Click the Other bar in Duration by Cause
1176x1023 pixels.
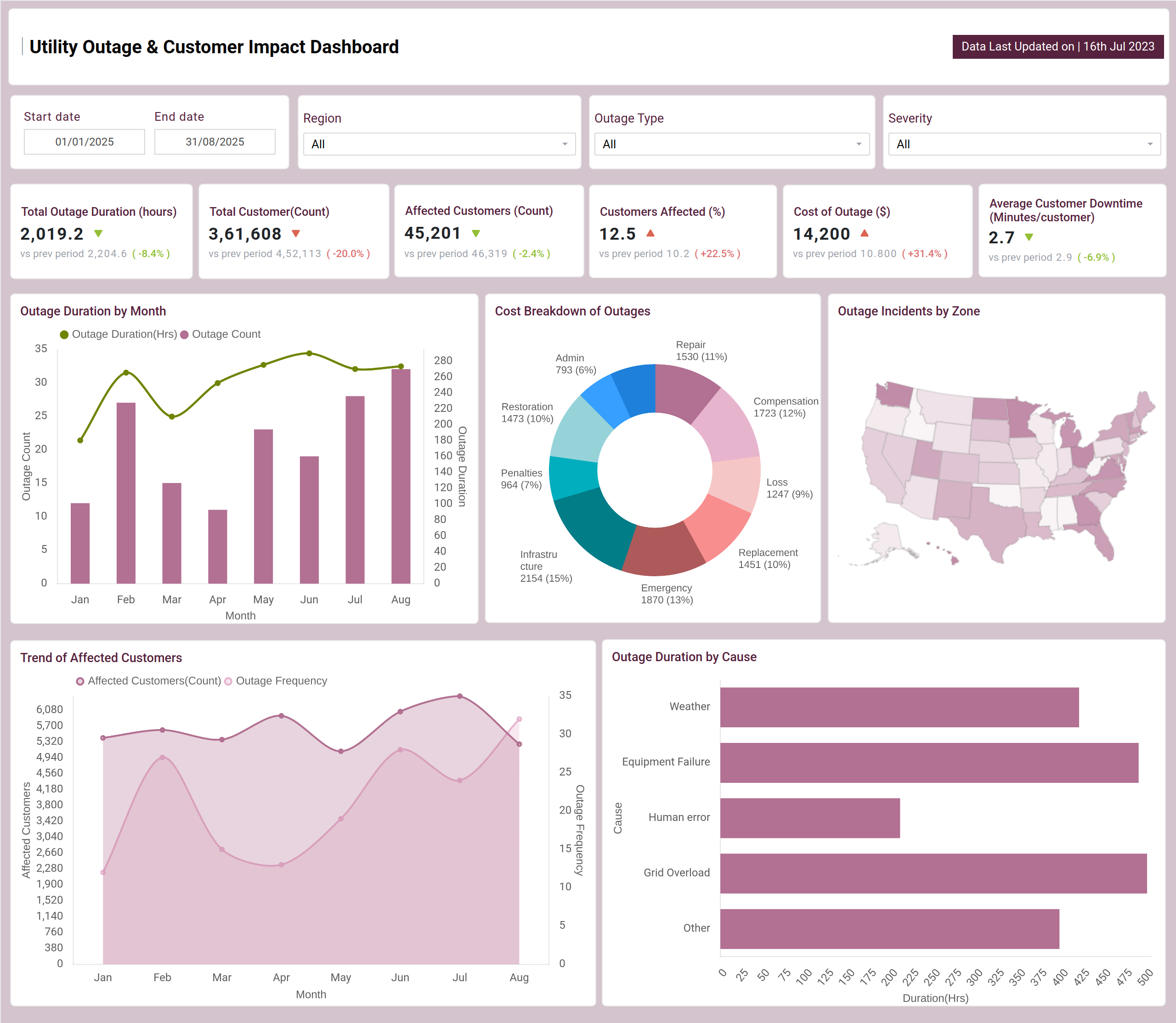pyautogui.click(x=889, y=929)
